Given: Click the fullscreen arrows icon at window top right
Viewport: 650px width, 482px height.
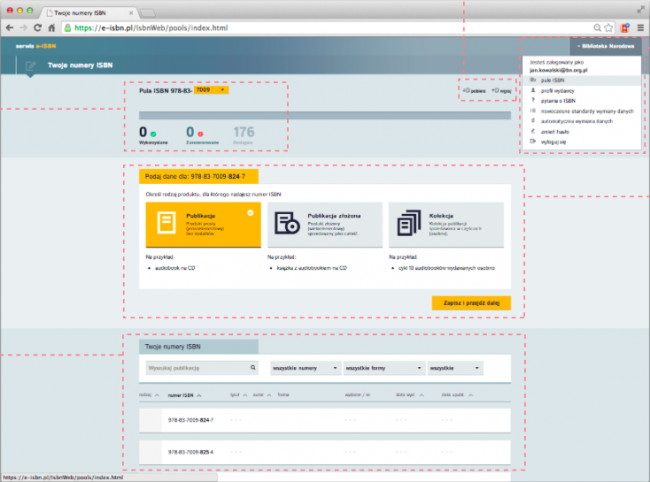Looking at the screenshot, I should point(641,10).
